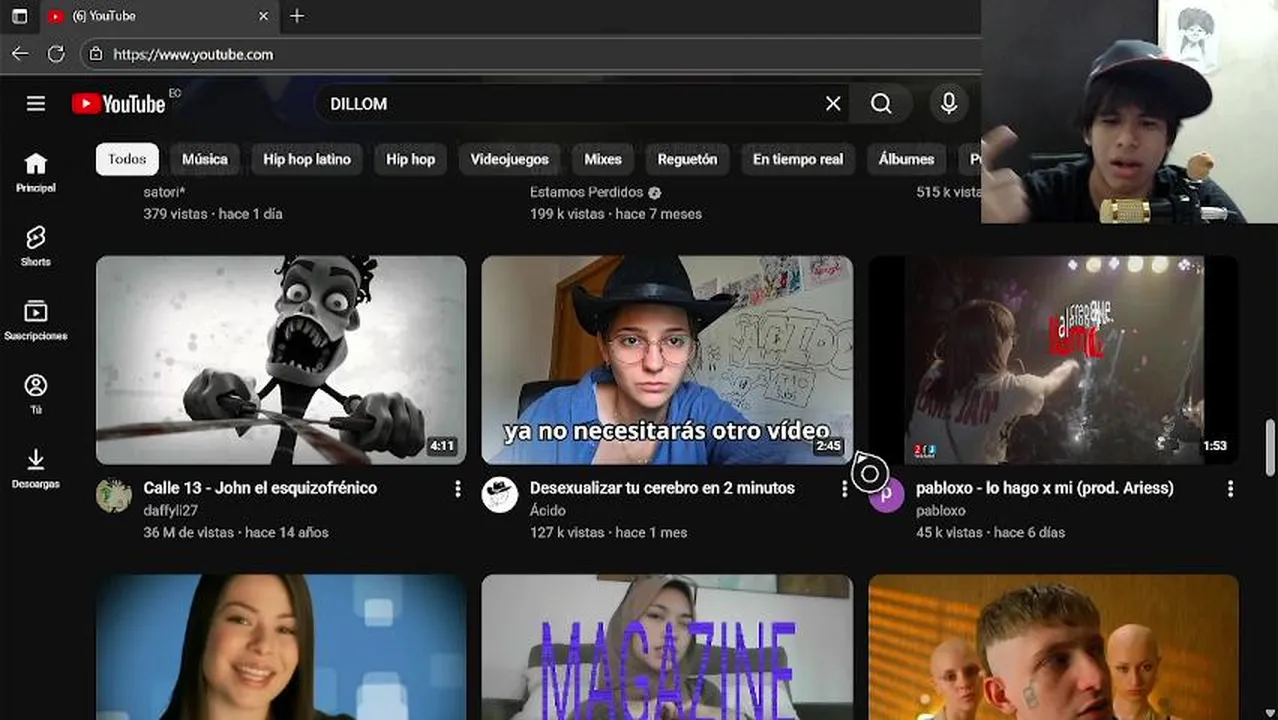Open the Tú profile section

tap(36, 394)
